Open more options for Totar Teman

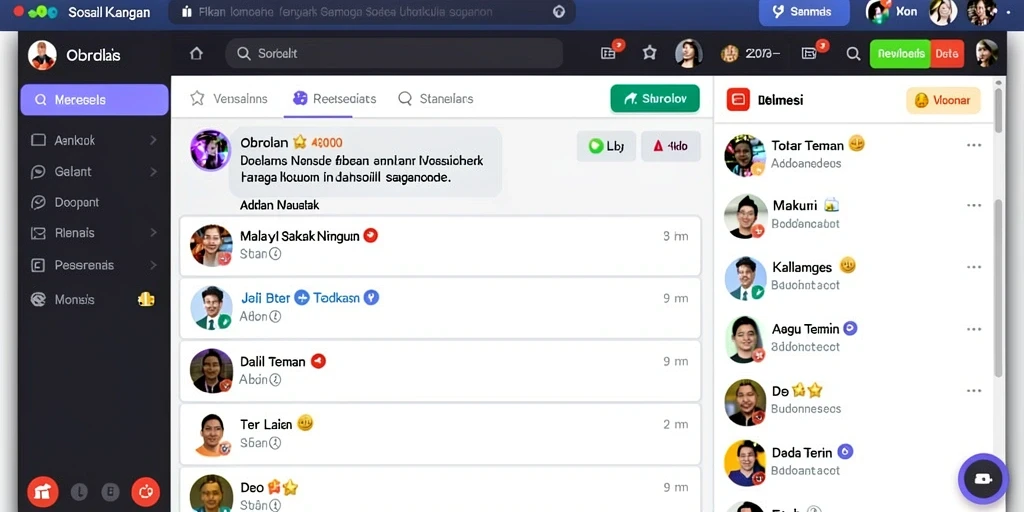pos(974,145)
